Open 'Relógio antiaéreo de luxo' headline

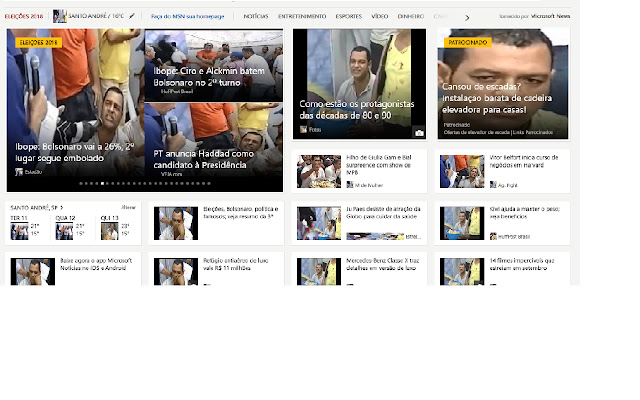pos(236,264)
